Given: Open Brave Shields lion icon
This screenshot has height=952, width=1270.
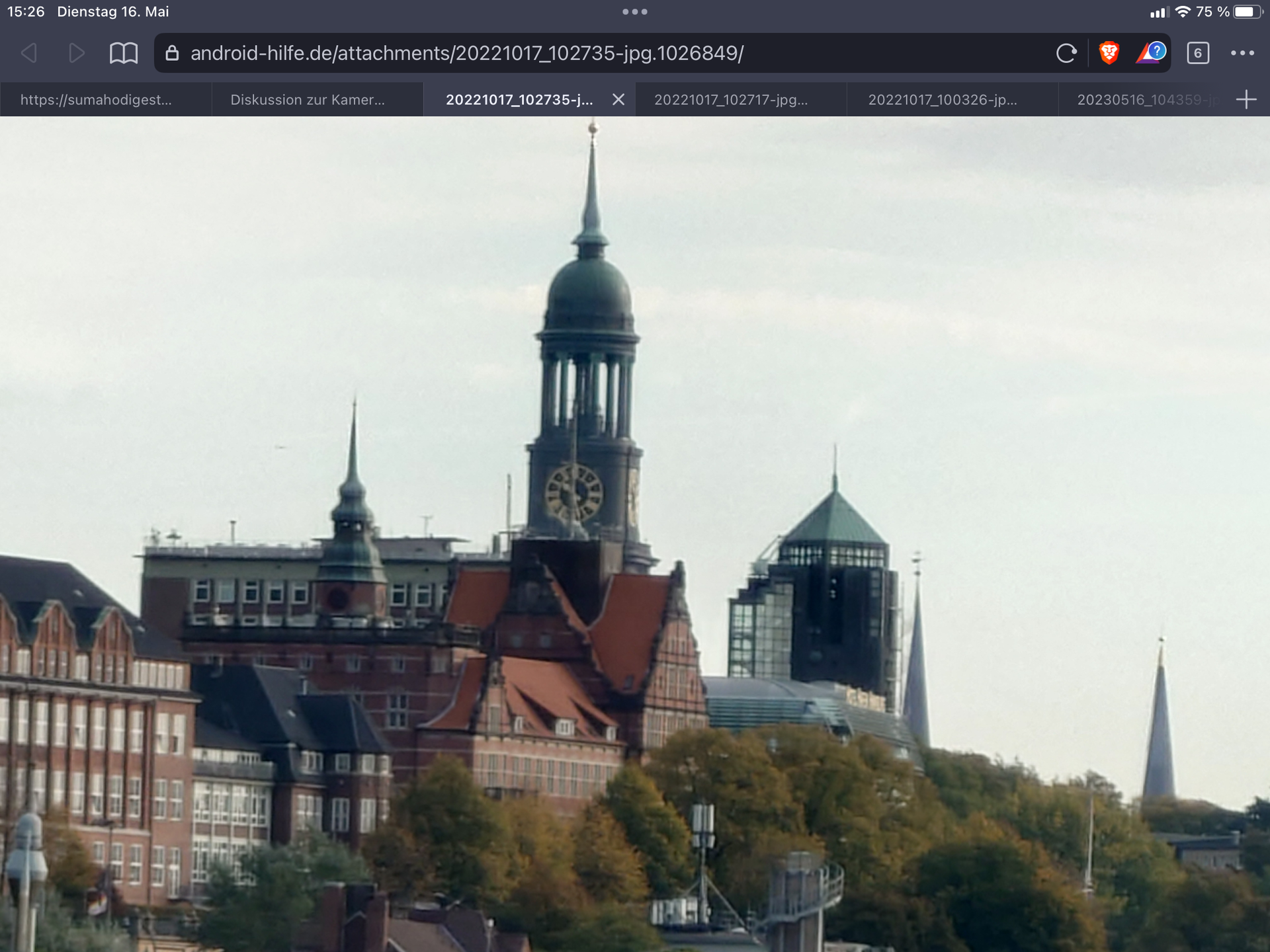Looking at the screenshot, I should pyautogui.click(x=1109, y=53).
